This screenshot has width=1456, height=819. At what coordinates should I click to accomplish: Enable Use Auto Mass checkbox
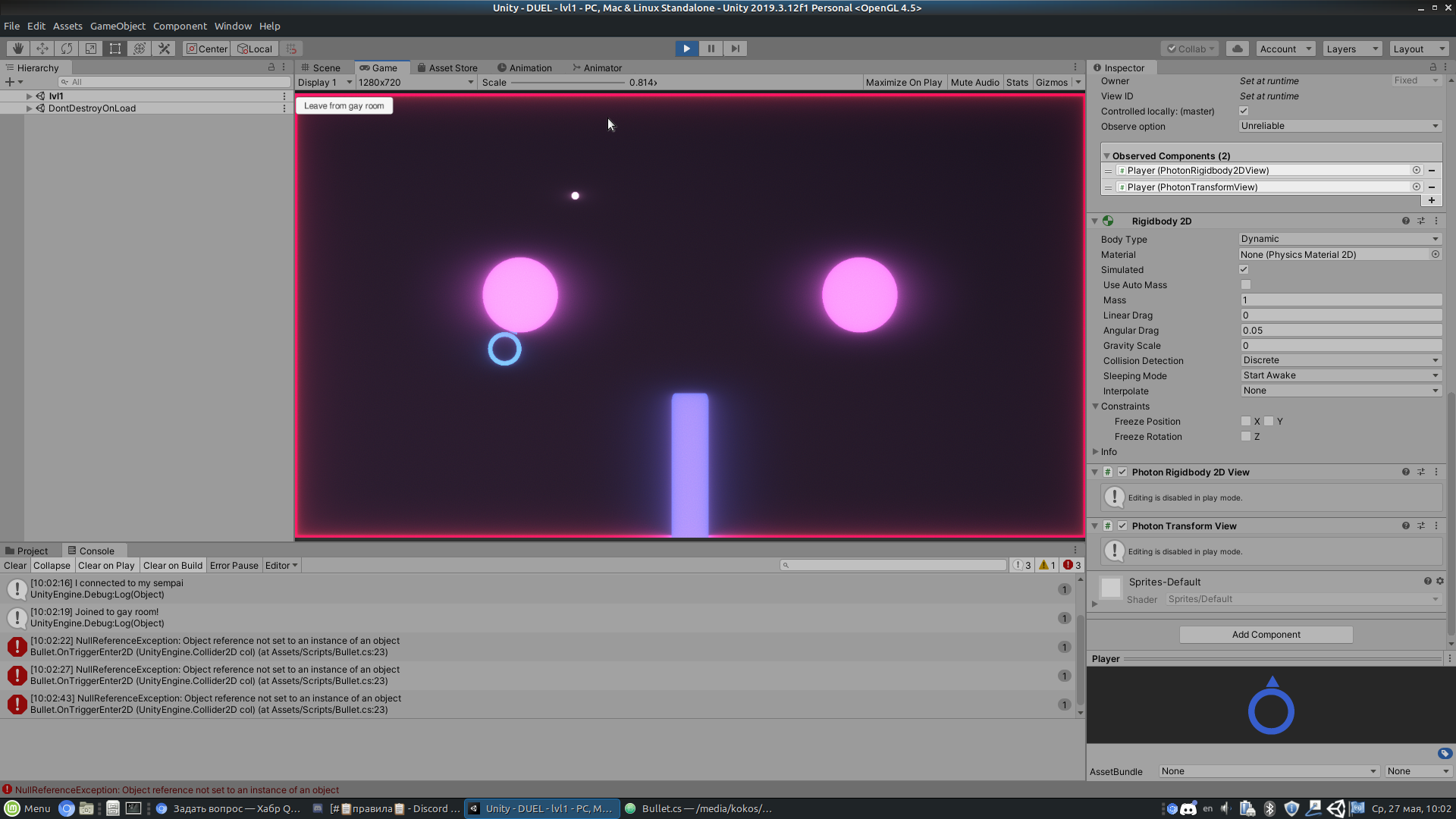click(1246, 284)
